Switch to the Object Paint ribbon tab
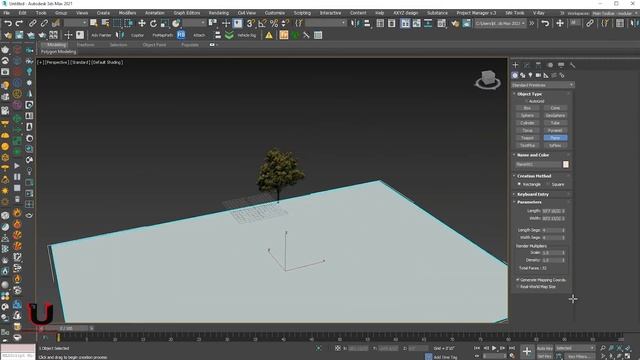Viewport: 640px width, 360px height. 154,45
